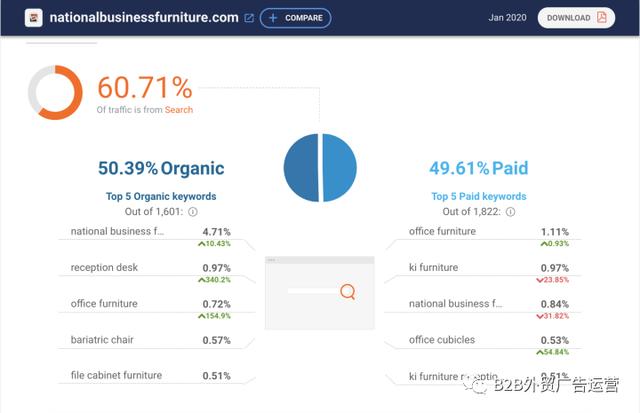Viewport: 640px width, 413px height.
Task: Open the Top 5 Paid keywords link
Action: (479, 196)
